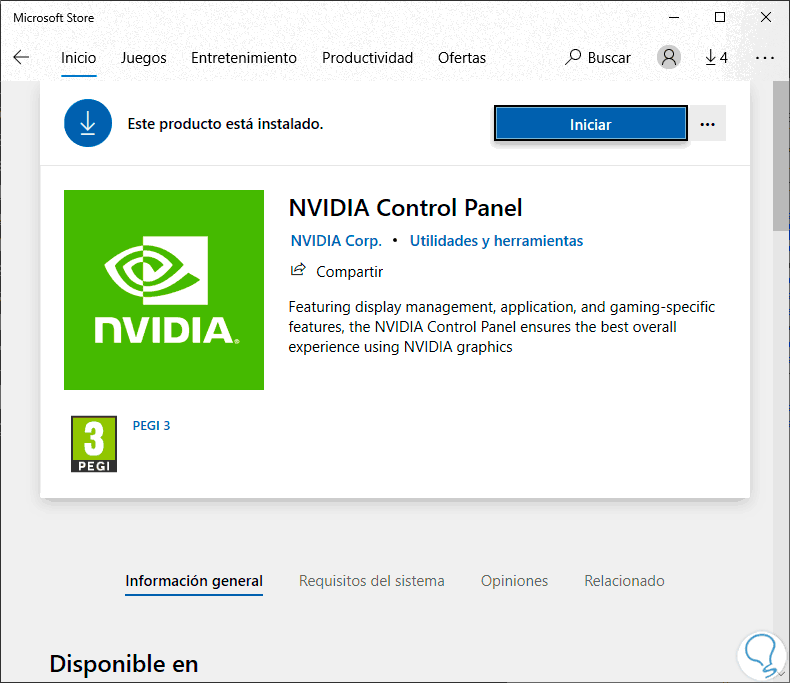Screen dimensions: 790x683
Task: Click the PEGI 3 rating badge
Action: [94, 444]
